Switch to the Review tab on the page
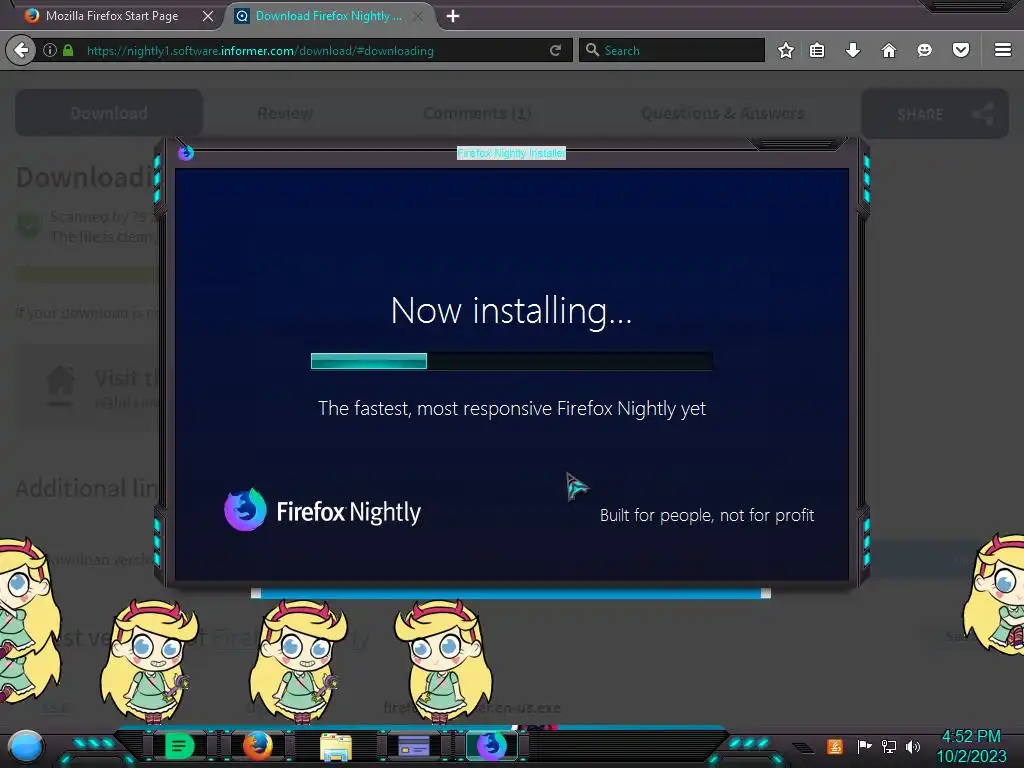This screenshot has width=1024, height=768. [285, 113]
